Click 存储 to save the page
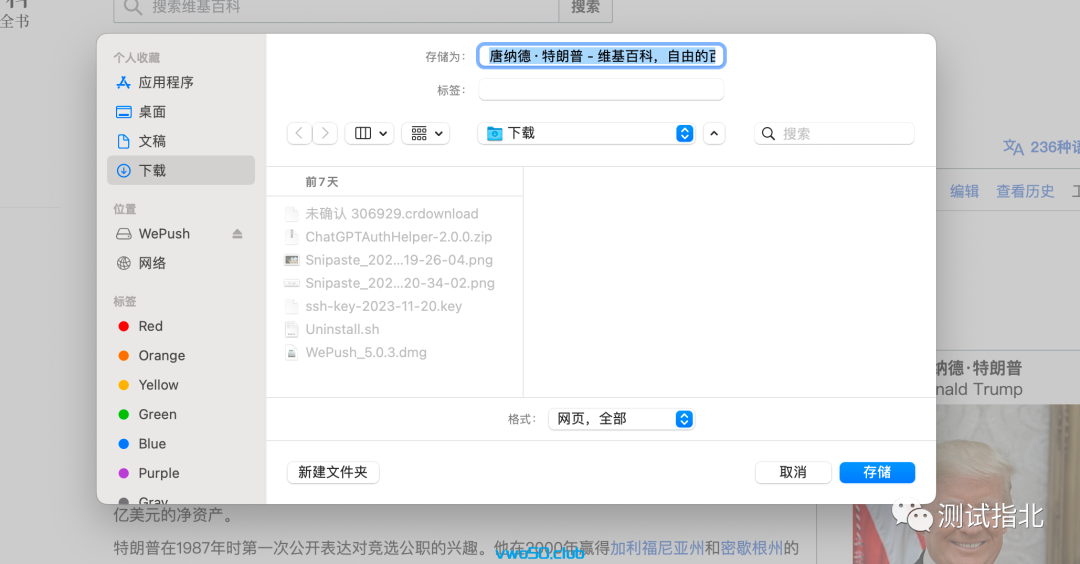1080x564 pixels. [x=877, y=472]
